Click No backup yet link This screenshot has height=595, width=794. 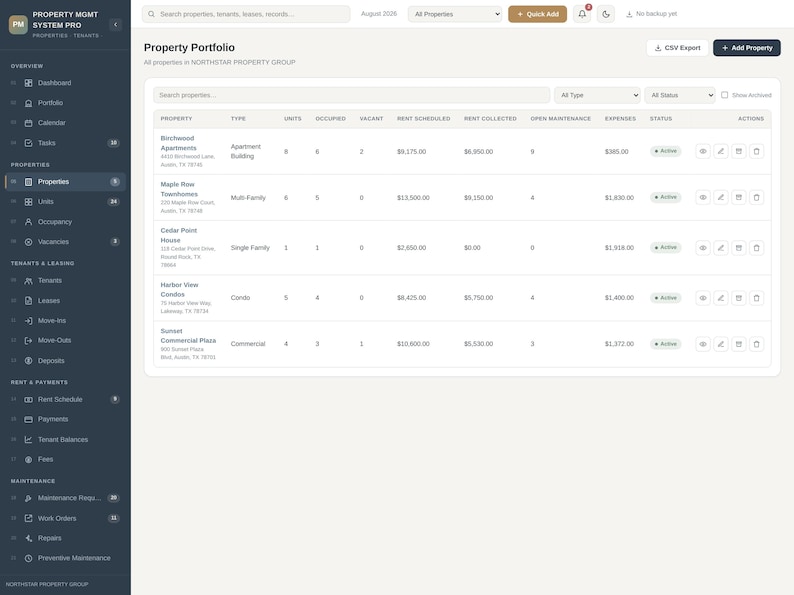651,14
